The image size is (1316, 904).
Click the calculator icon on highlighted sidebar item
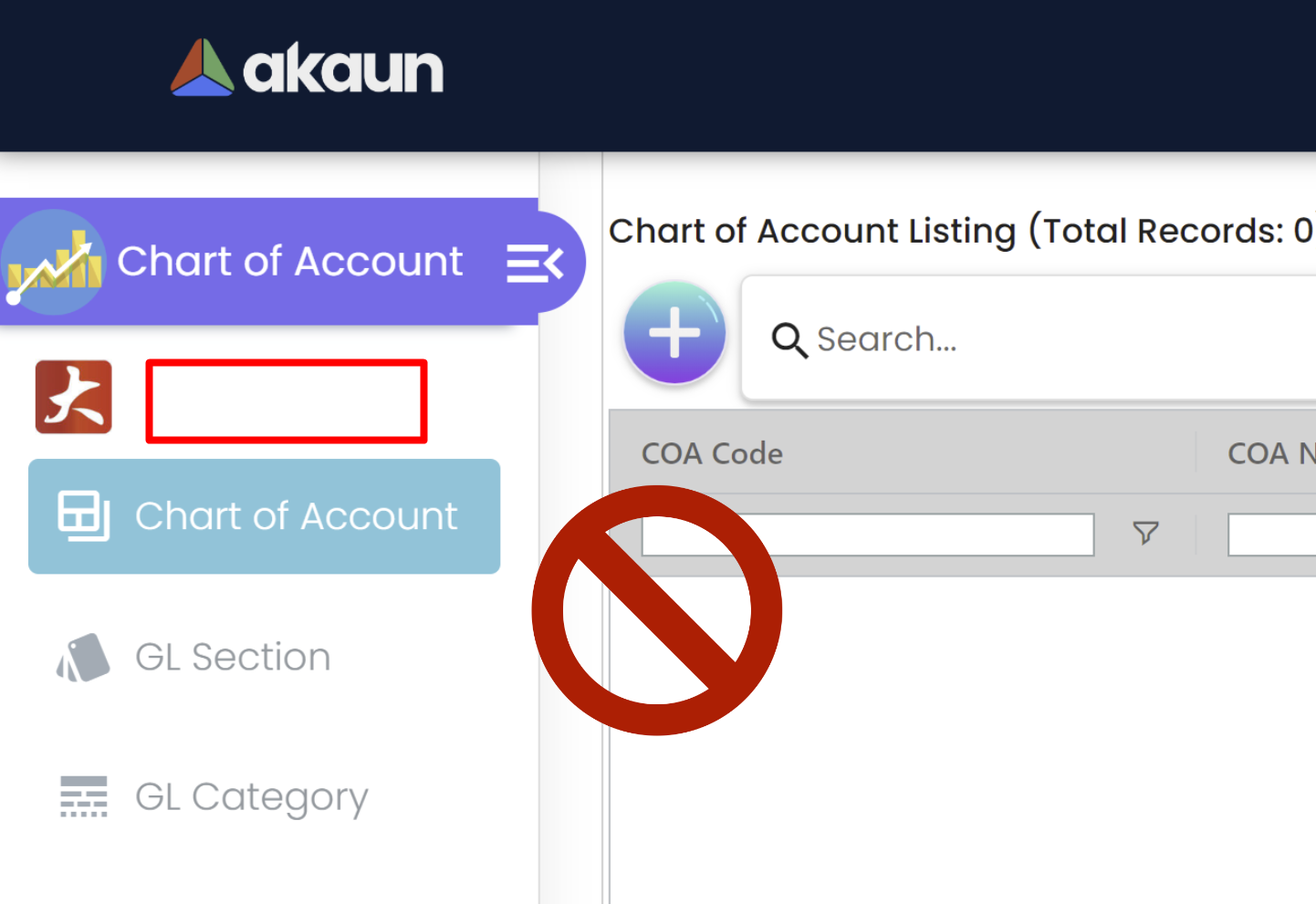pyautogui.click(x=84, y=515)
